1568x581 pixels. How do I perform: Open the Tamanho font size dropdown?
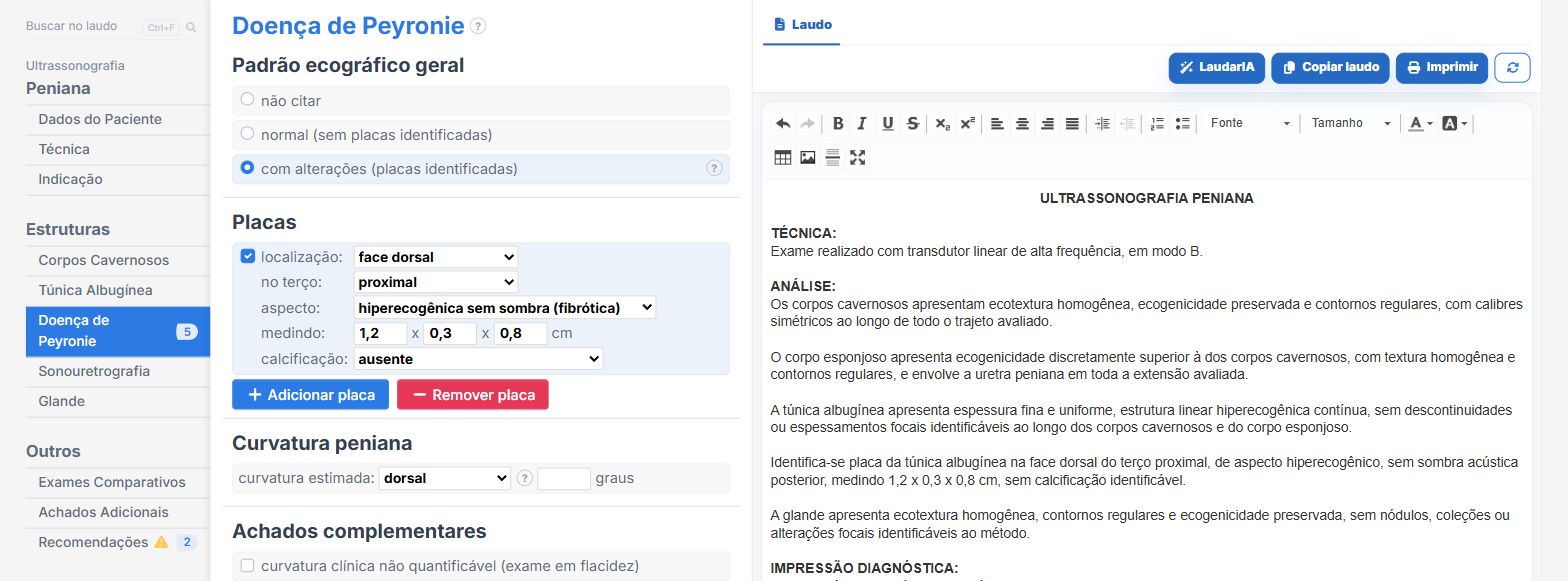click(1352, 124)
